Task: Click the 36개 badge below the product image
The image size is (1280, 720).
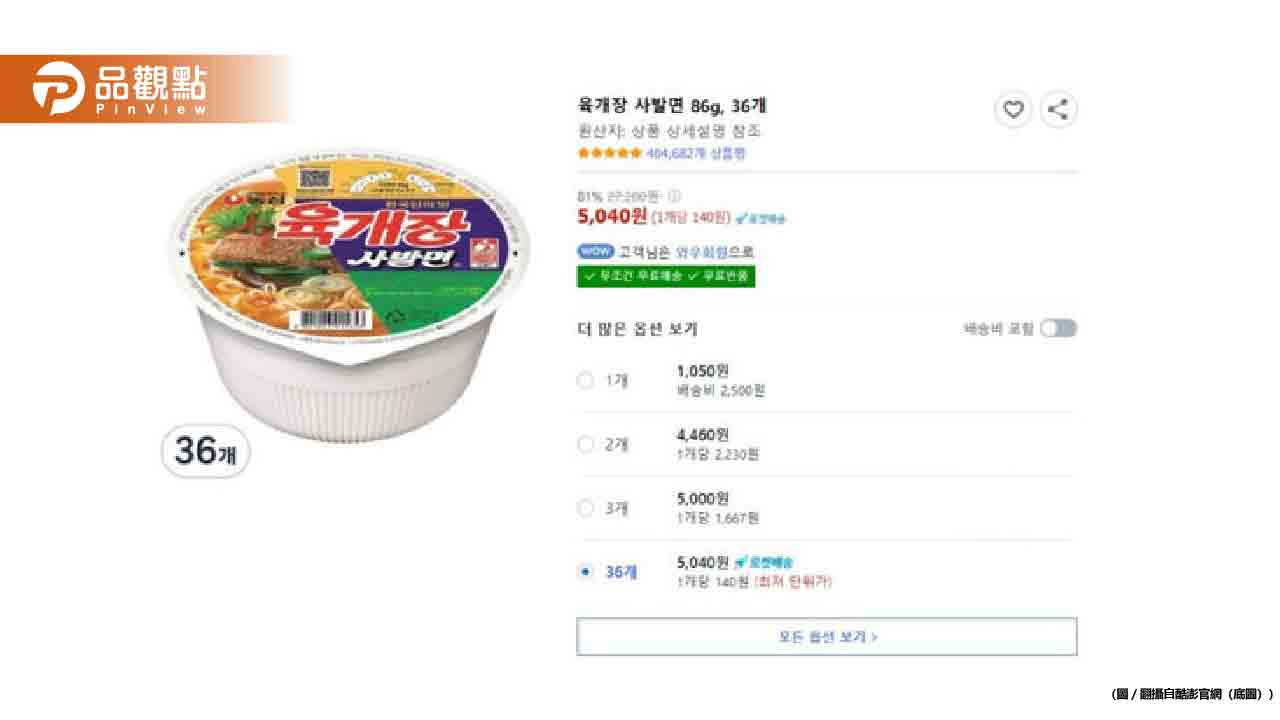Action: [x=205, y=451]
